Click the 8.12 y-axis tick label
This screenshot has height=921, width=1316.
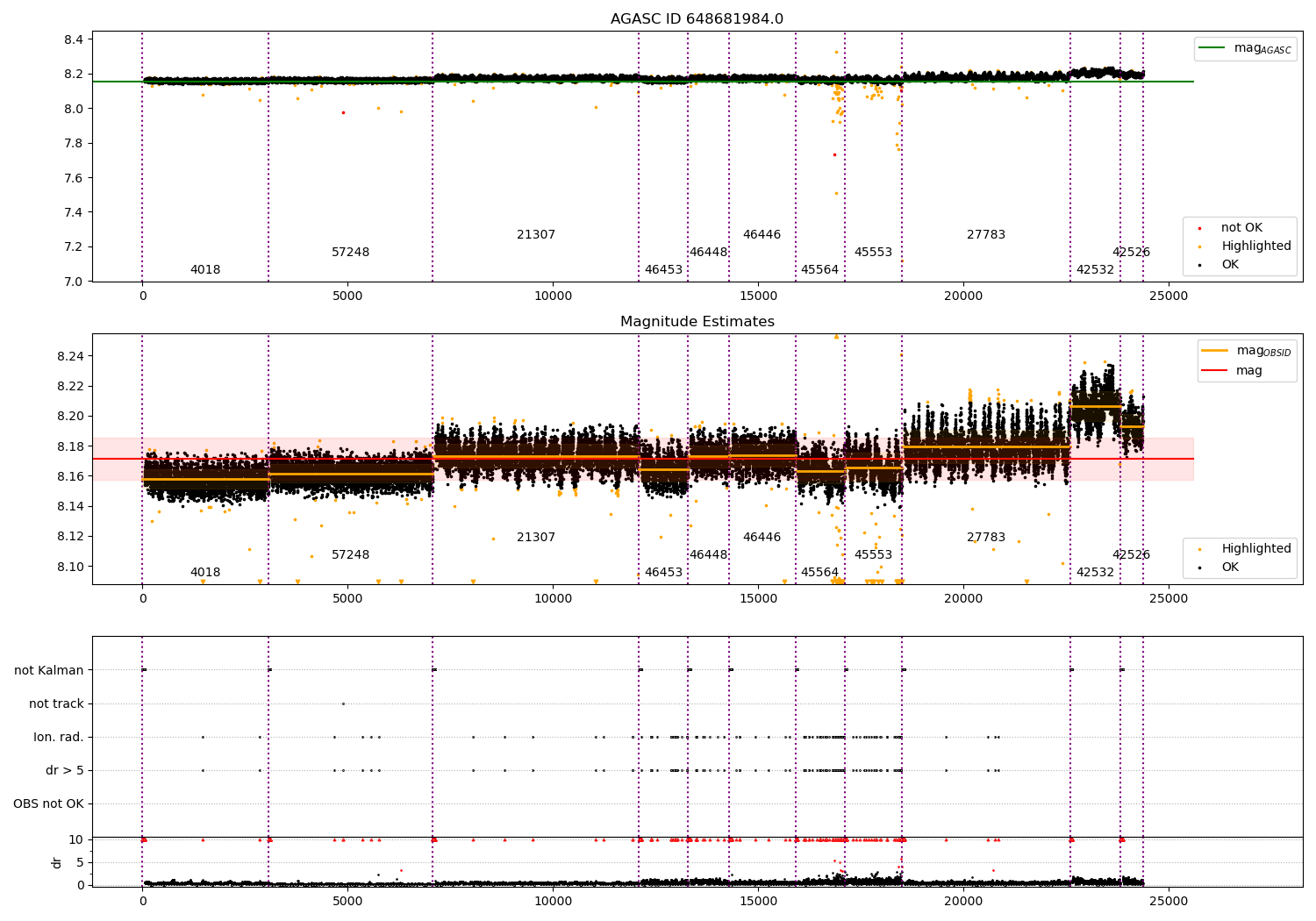click(x=70, y=536)
